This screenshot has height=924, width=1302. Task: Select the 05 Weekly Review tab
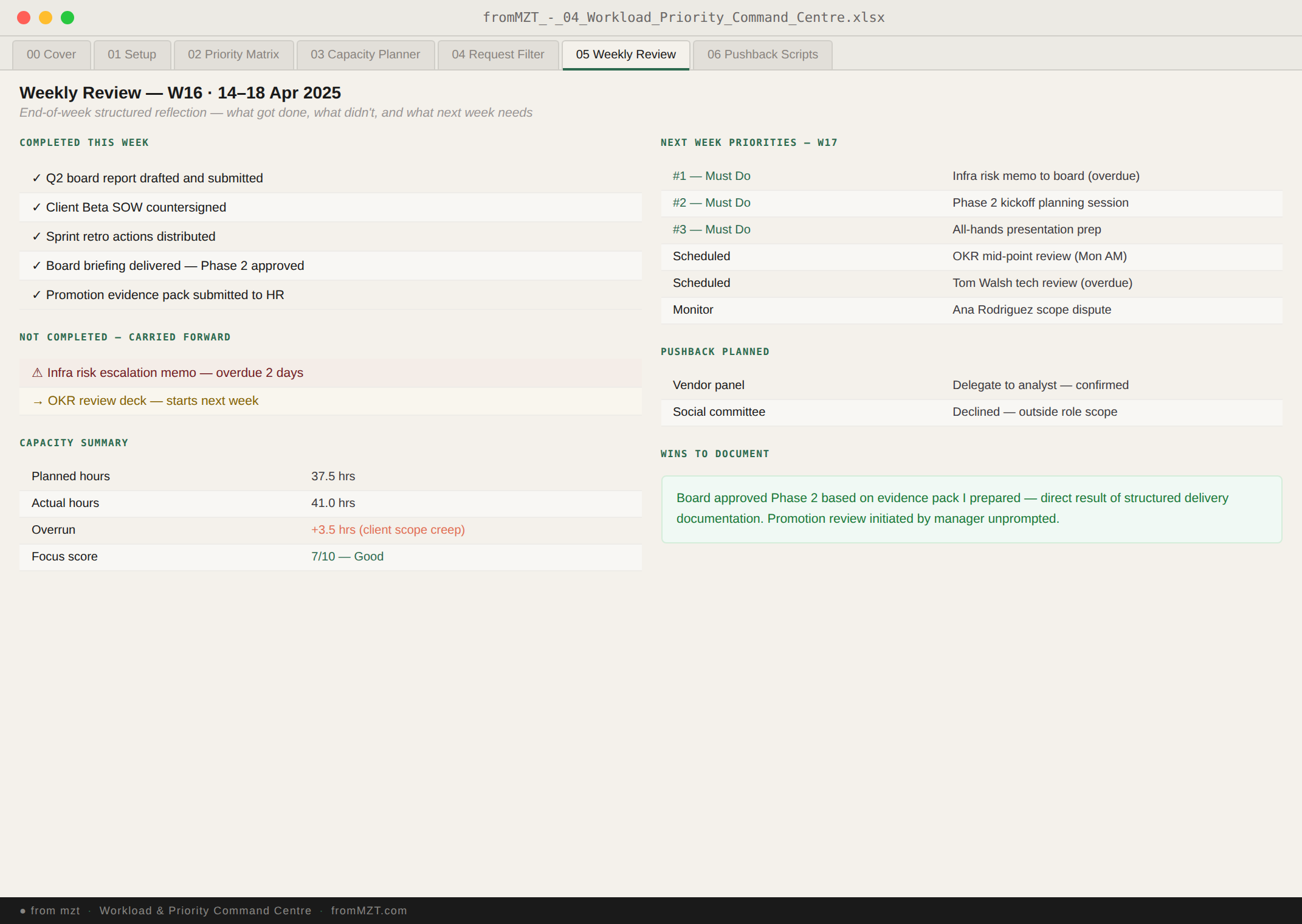[625, 55]
